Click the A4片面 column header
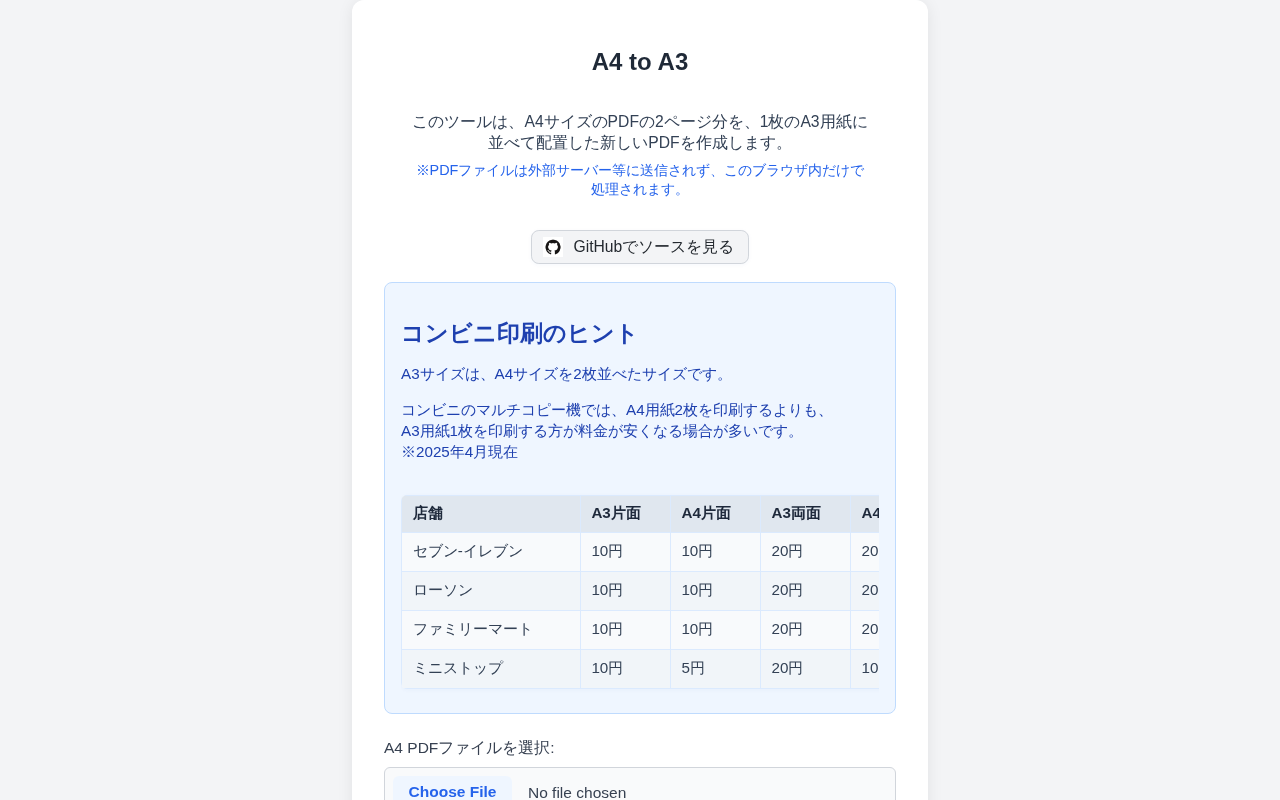This screenshot has height=800, width=1280. (706, 513)
